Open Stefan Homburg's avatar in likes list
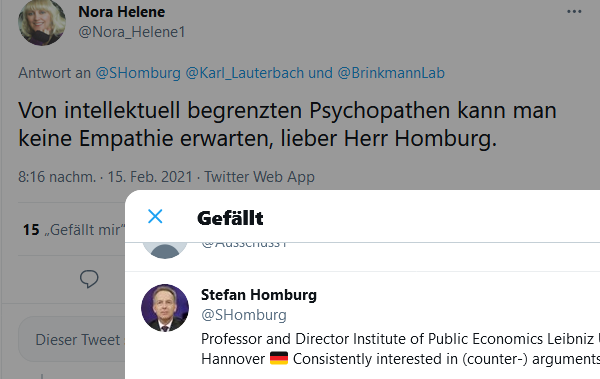This screenshot has width=600, height=379. coord(165,308)
